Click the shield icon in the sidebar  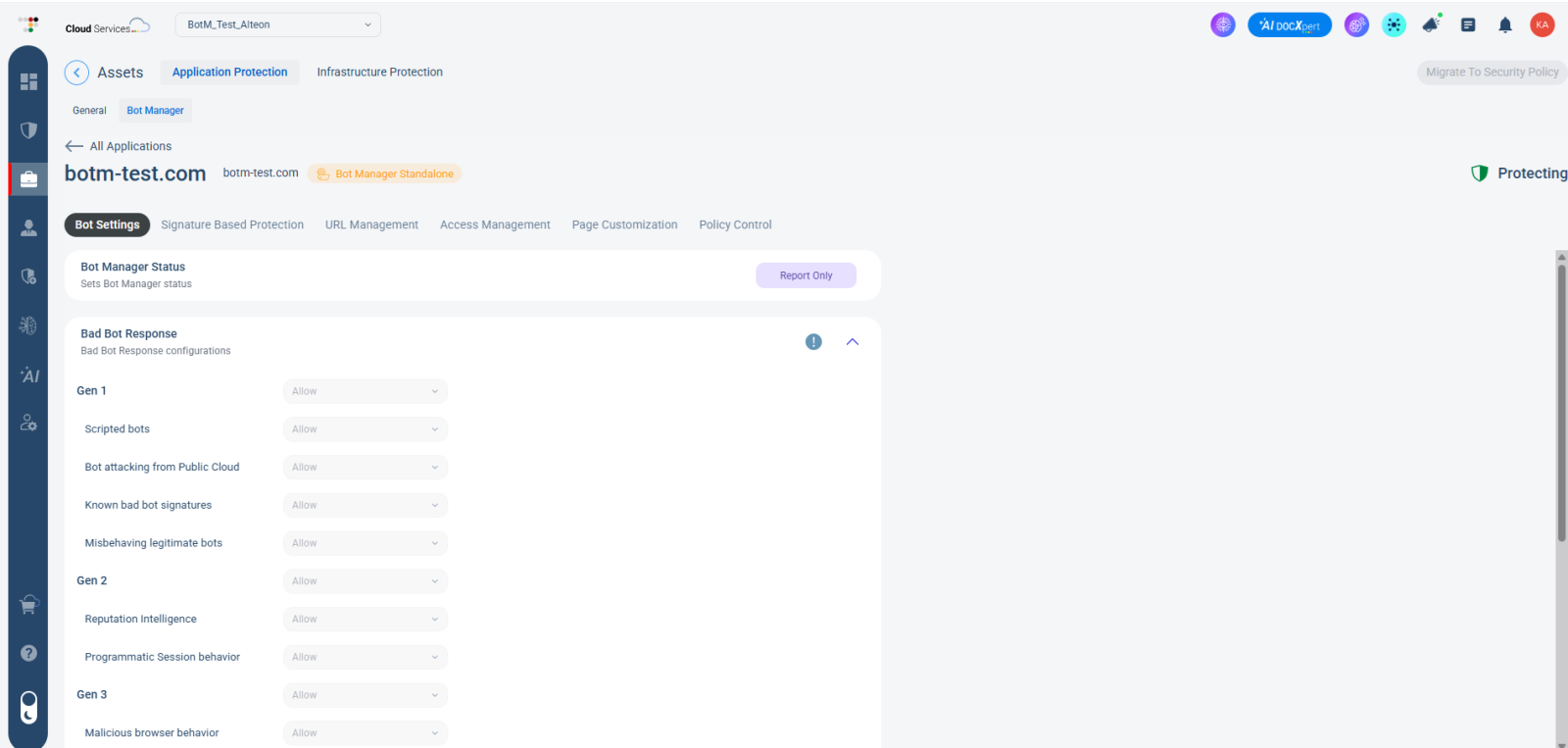[28, 130]
